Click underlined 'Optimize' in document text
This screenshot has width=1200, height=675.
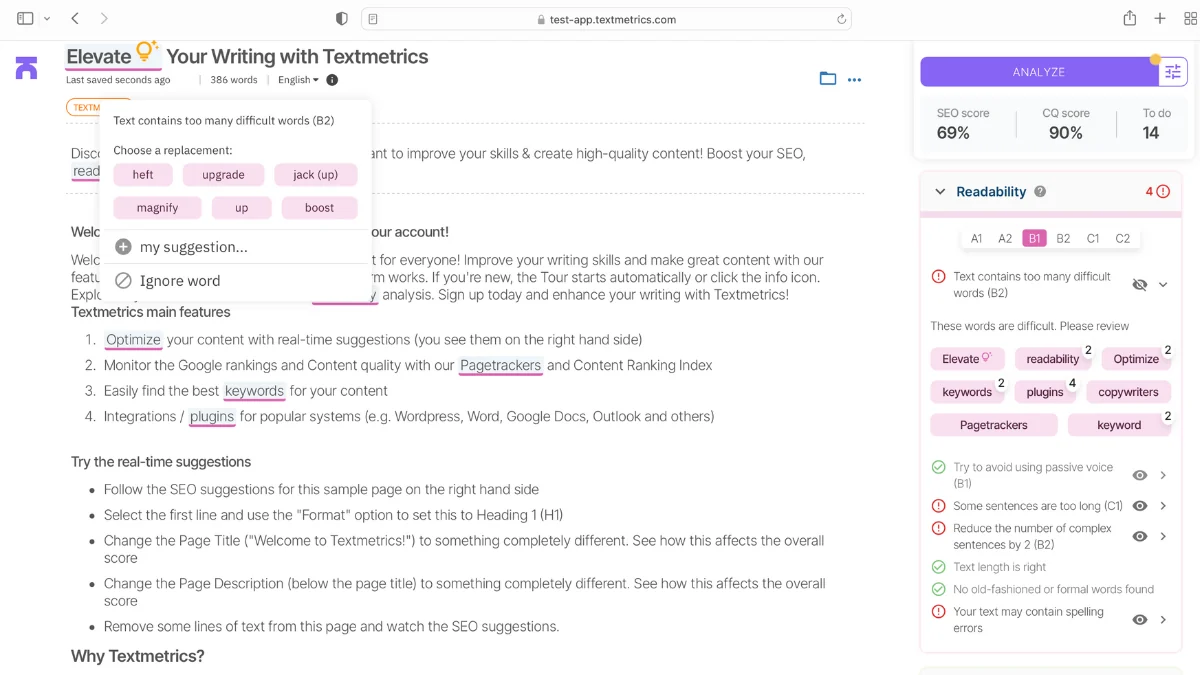pos(133,339)
